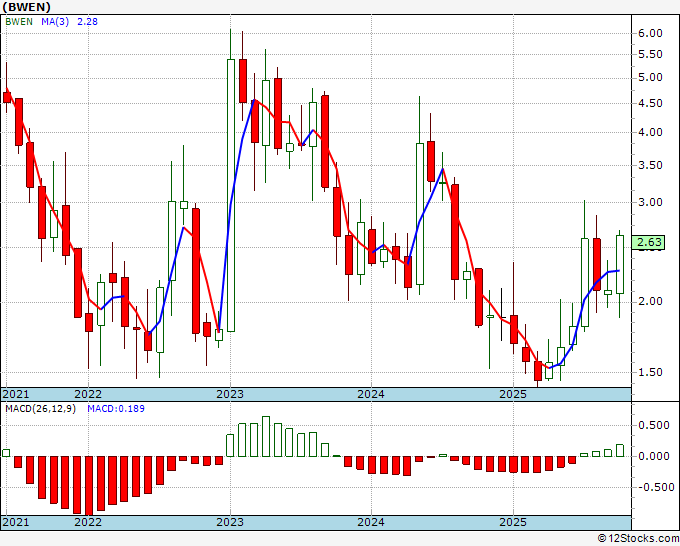Click the 3.00 price axis label
The image size is (680, 546).
pos(650,202)
